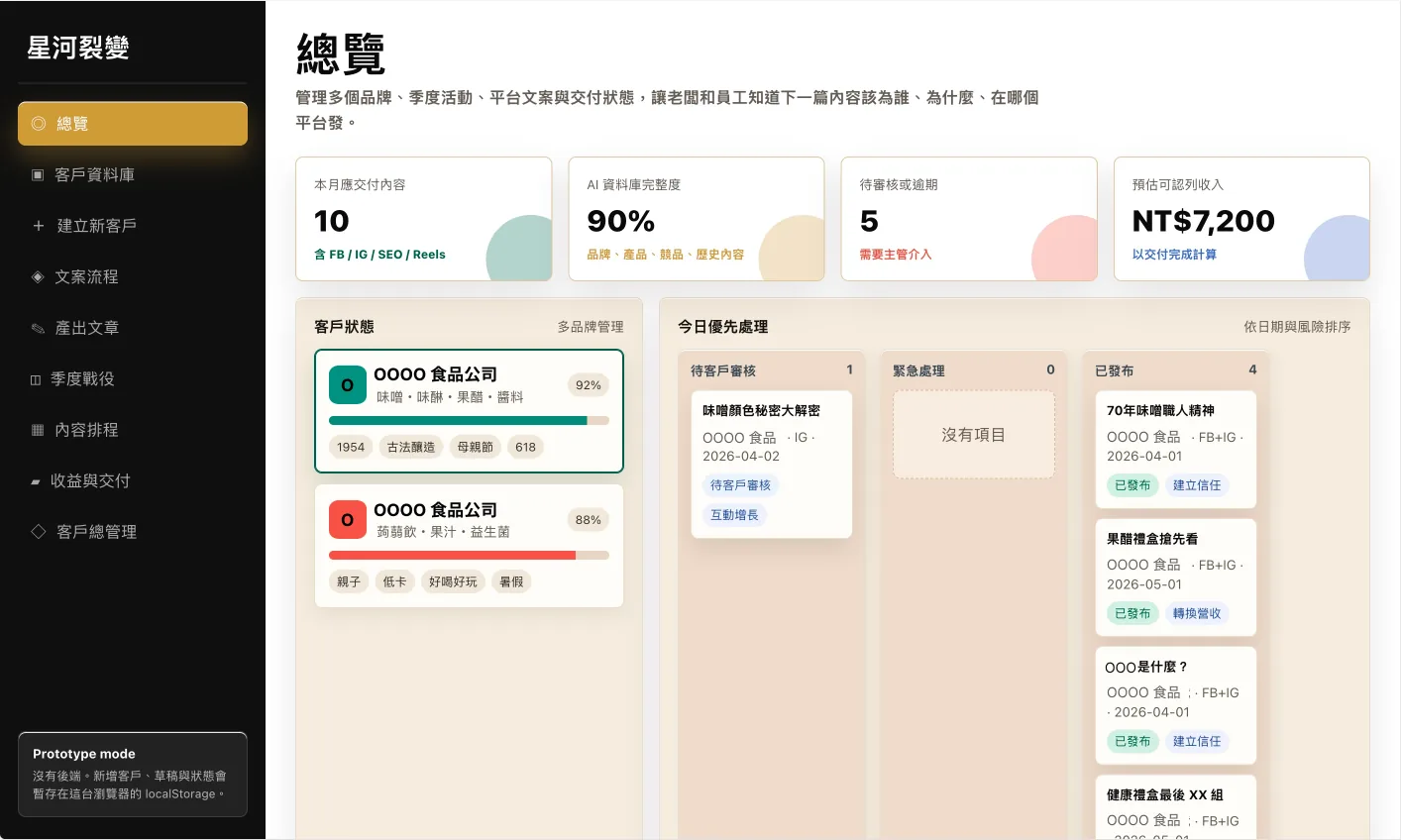Click the 健康禮盒最後 XX 組 card title
1401x840 pixels.
click(x=1165, y=794)
